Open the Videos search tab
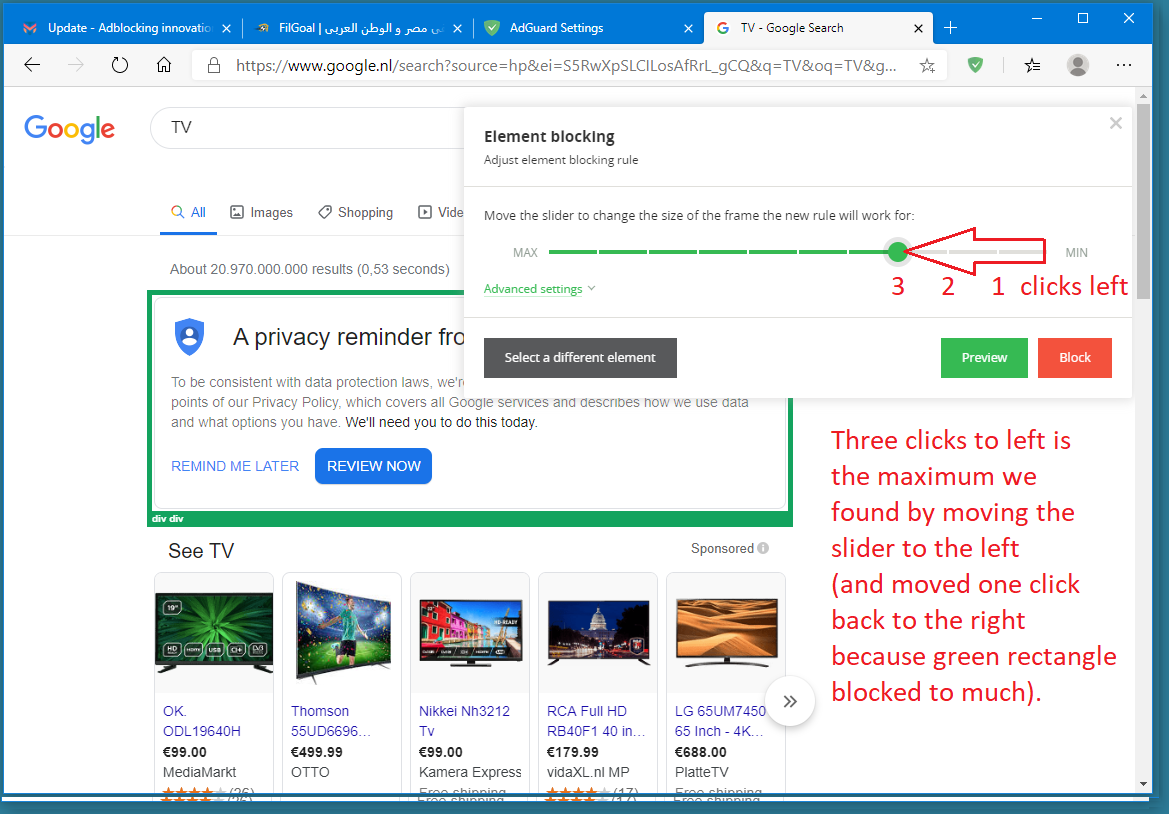 (x=440, y=212)
